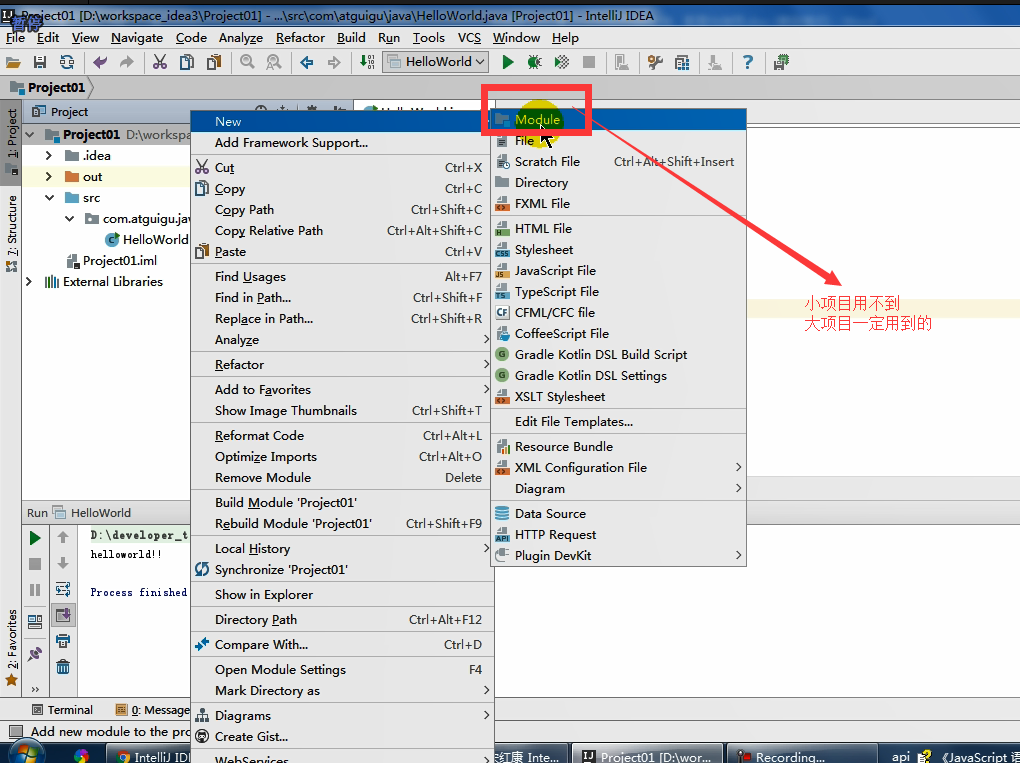Expand the .idea folder node

point(49,155)
